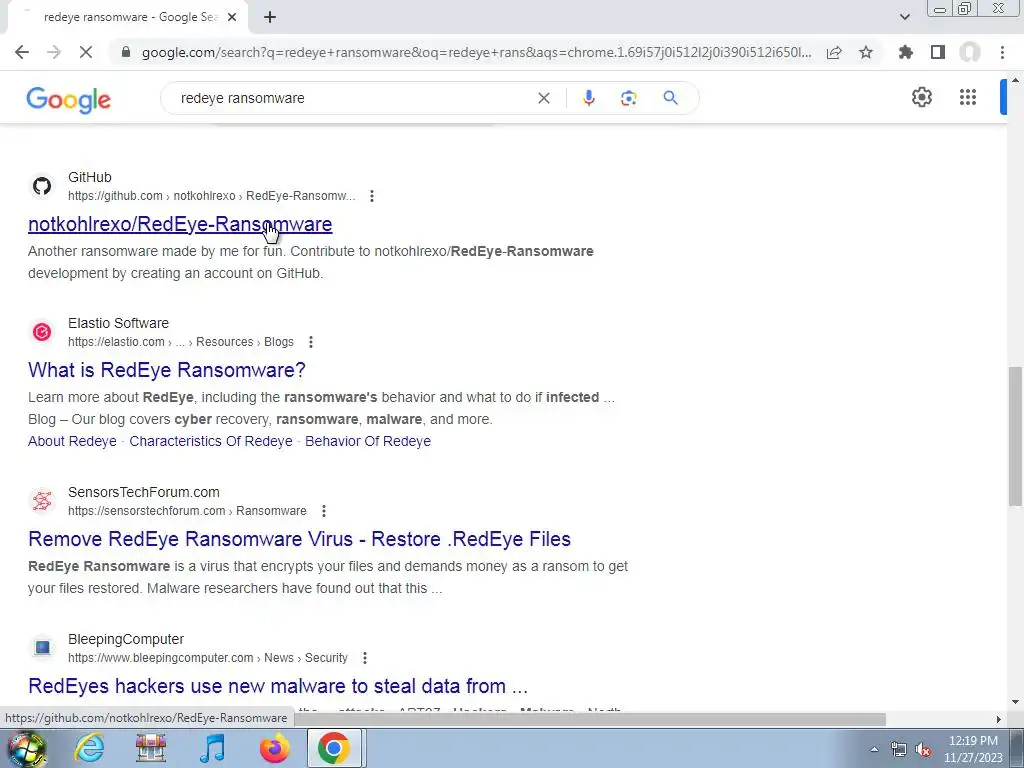The height and width of the screenshot is (768, 1024).
Task: Click the forward navigation arrow
Action: pos(54,52)
